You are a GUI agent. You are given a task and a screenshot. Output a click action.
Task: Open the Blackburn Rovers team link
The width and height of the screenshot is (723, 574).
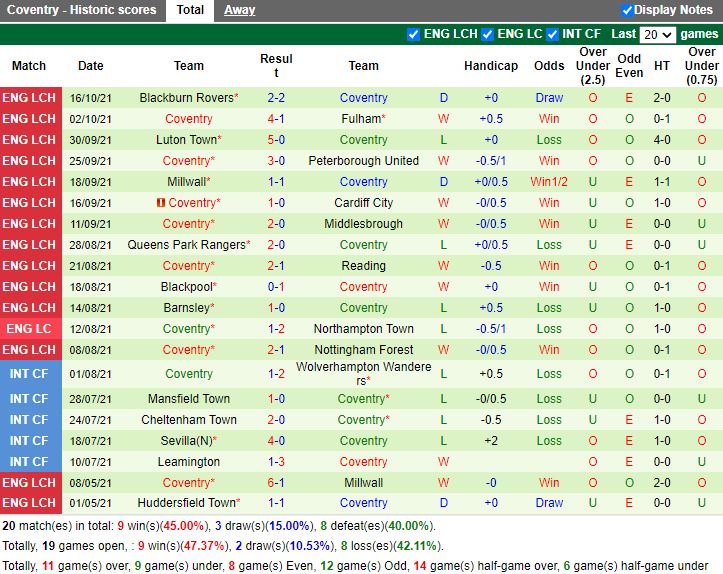tap(185, 98)
